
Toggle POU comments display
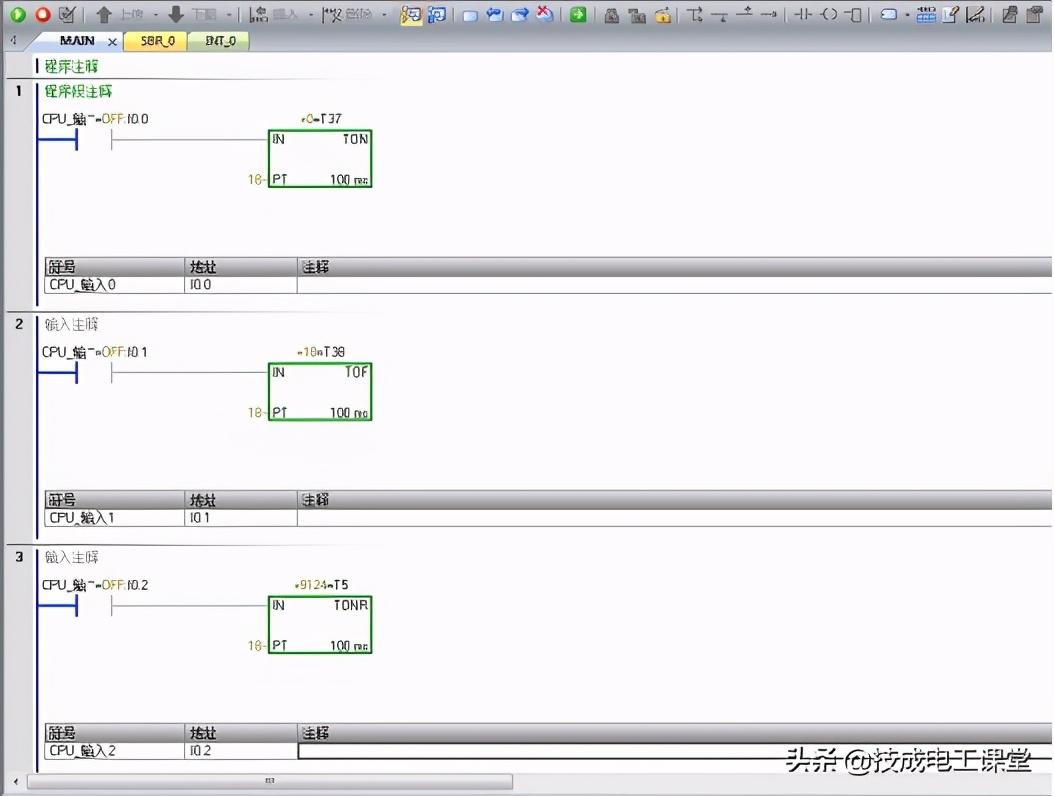(x=950, y=14)
